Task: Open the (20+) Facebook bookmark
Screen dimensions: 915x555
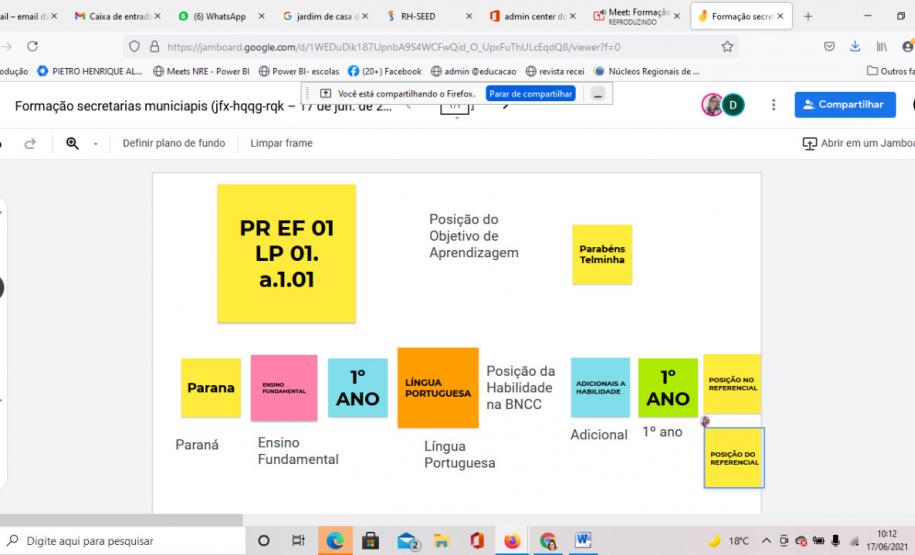Action: (x=385, y=71)
